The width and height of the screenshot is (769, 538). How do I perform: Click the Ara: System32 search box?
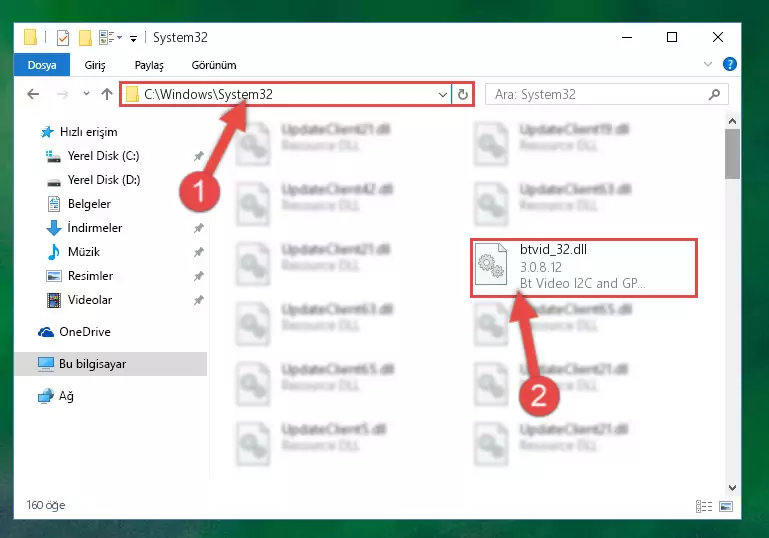pyautogui.click(x=606, y=94)
